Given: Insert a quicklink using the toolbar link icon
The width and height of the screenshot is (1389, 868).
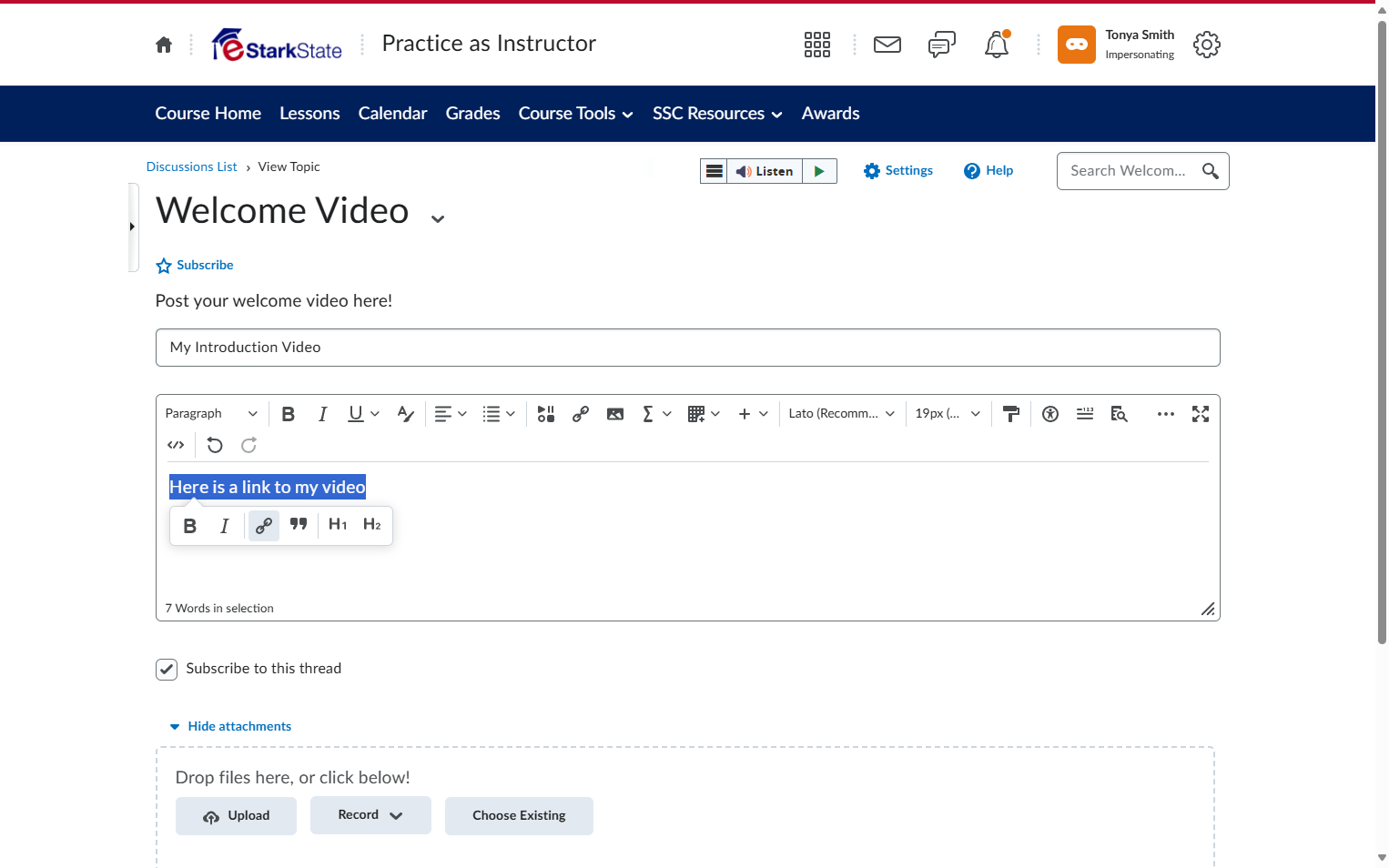Looking at the screenshot, I should 581,414.
